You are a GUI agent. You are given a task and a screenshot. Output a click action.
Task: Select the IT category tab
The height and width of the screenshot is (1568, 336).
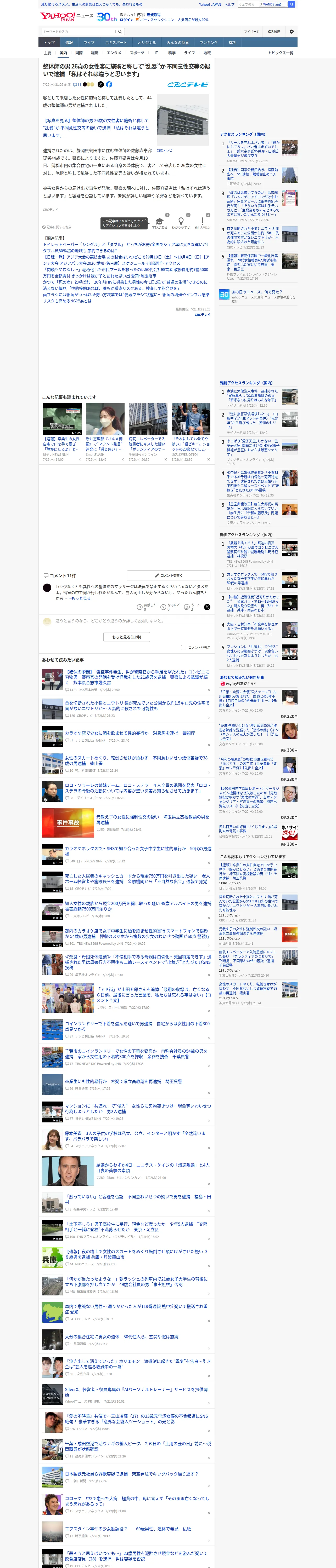click(x=156, y=53)
